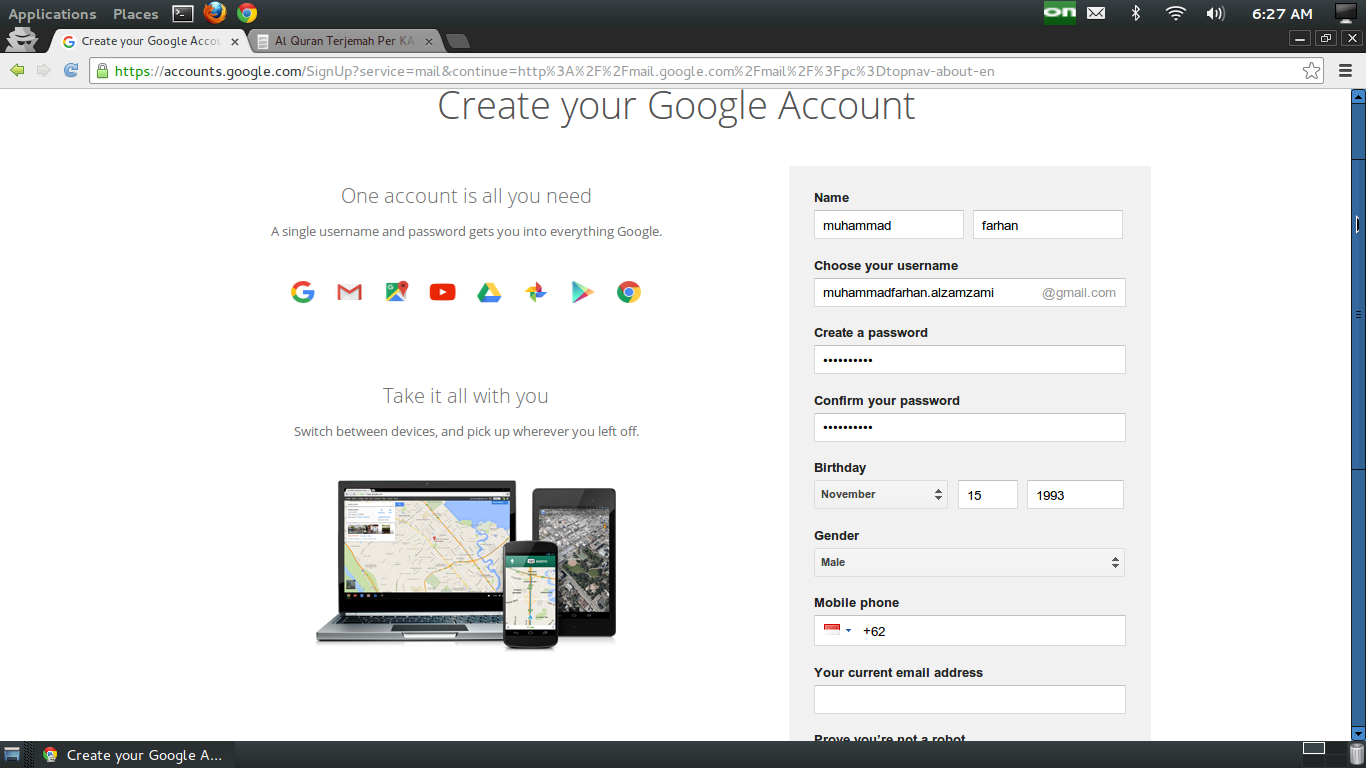Launch Chrome from top panel
The width and height of the screenshot is (1366, 768).
point(247,13)
